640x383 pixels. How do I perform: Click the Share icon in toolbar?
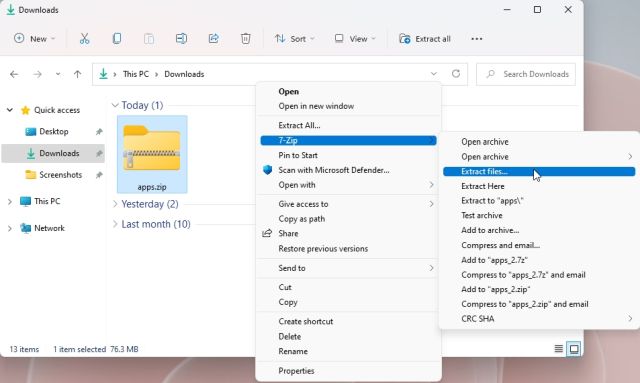coord(213,39)
